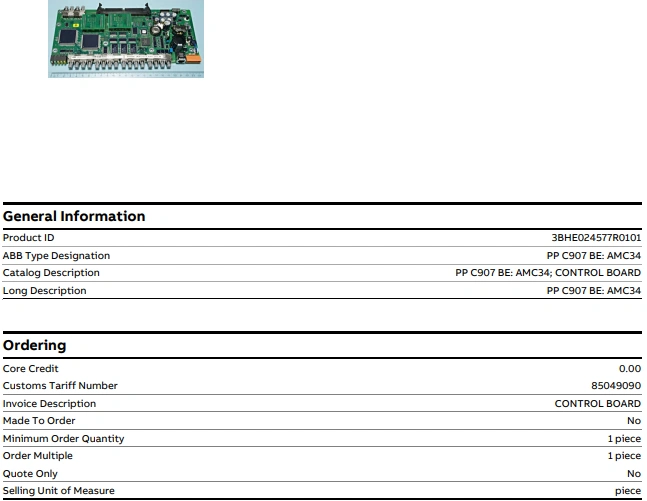Select the Long Description label
This screenshot has width=647, height=501.
tap(44, 291)
